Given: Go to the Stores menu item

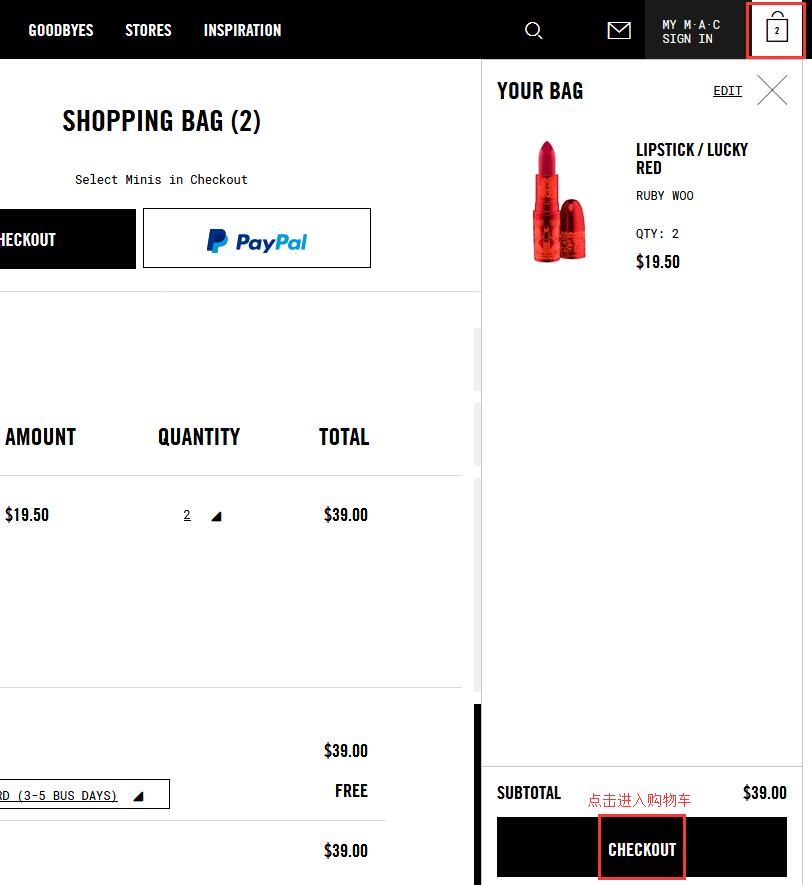Looking at the screenshot, I should point(148,30).
